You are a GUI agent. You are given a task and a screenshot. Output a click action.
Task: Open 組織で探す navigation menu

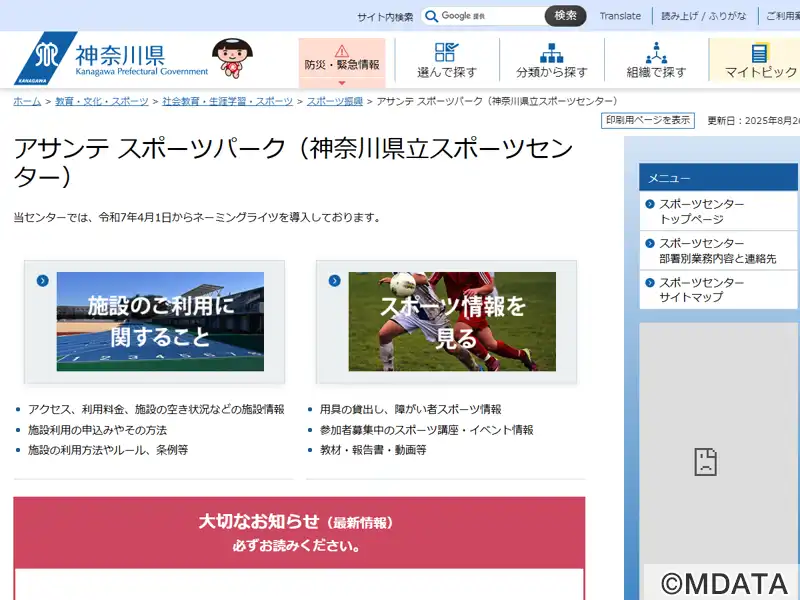point(656,60)
